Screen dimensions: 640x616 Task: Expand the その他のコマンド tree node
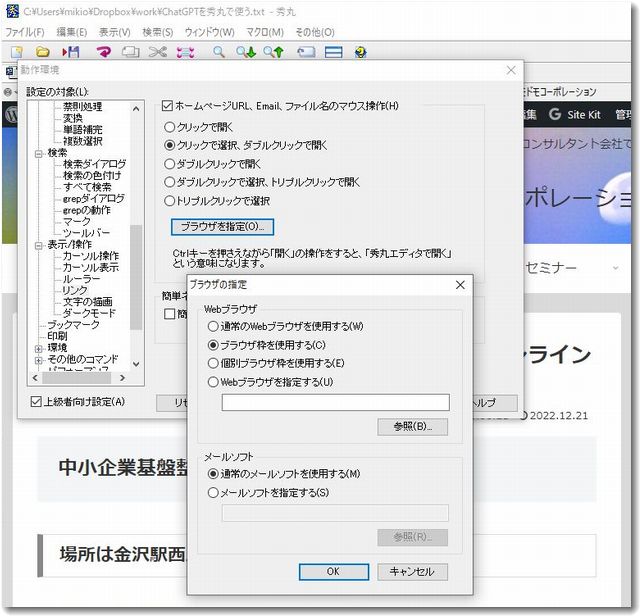pos(38,360)
